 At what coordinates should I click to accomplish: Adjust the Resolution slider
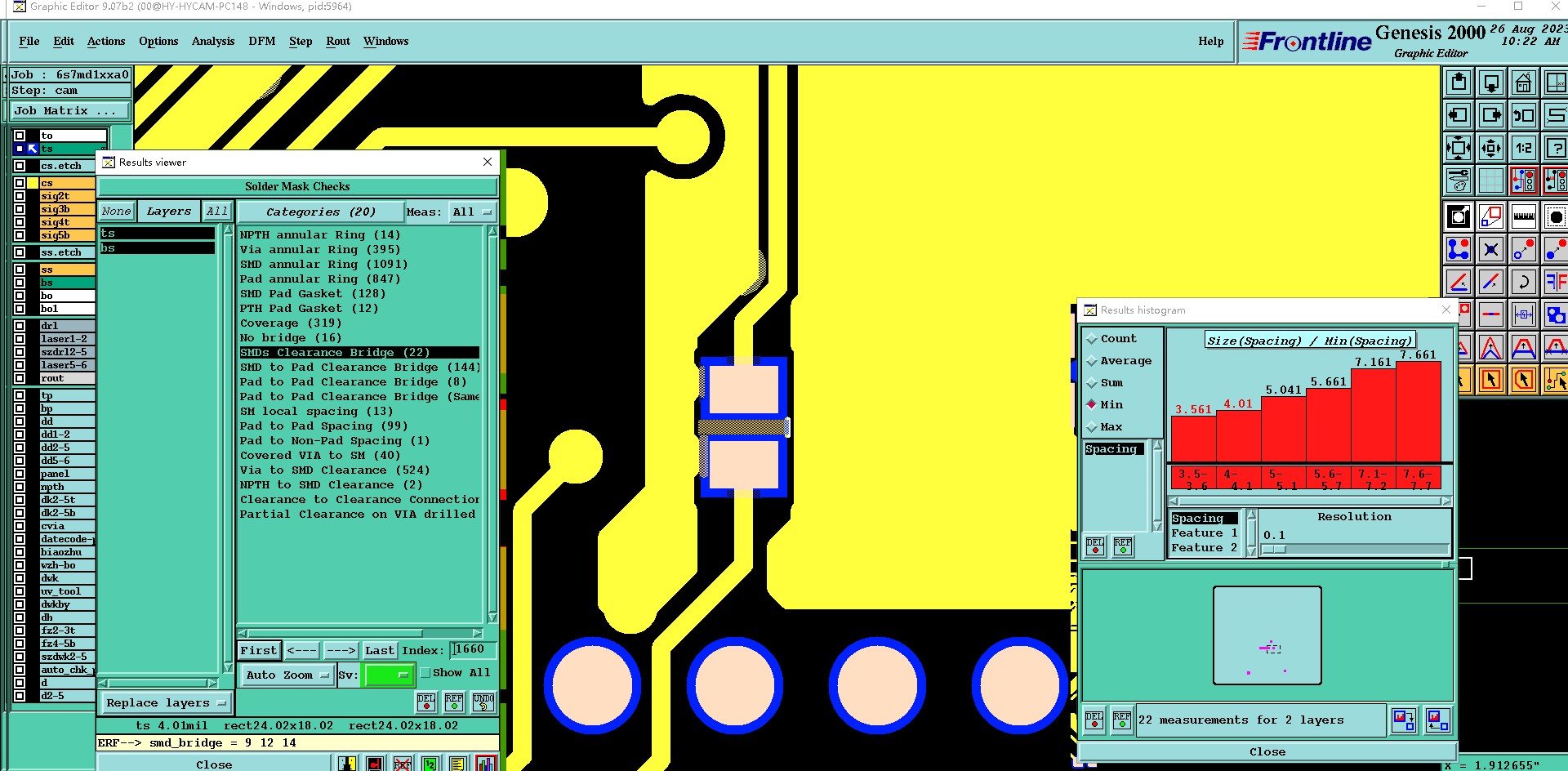[1355, 550]
